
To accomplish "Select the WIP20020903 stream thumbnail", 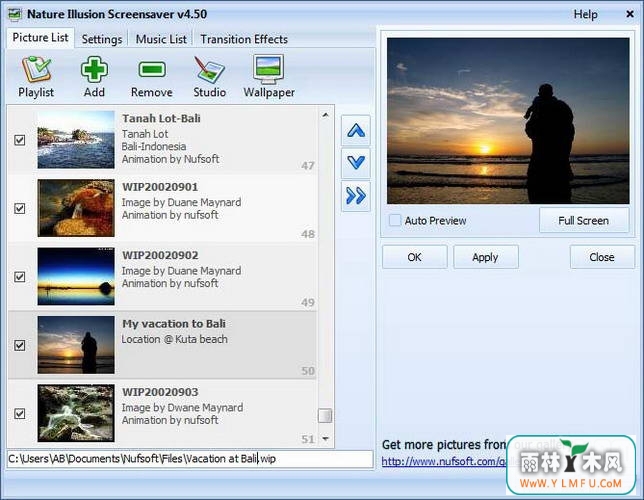I will pyautogui.click(x=76, y=413).
